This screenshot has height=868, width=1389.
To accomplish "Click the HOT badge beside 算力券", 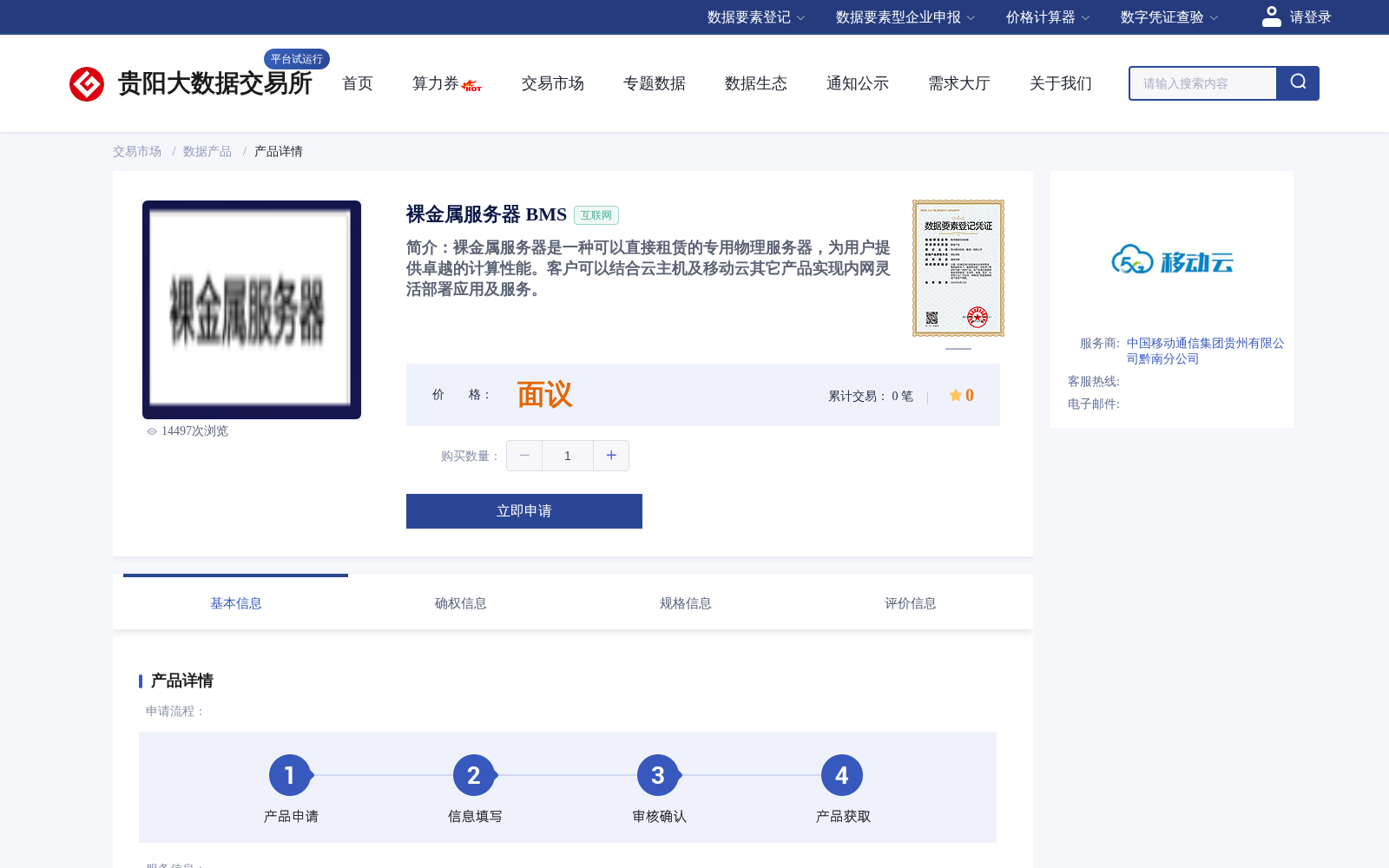I will point(472,86).
